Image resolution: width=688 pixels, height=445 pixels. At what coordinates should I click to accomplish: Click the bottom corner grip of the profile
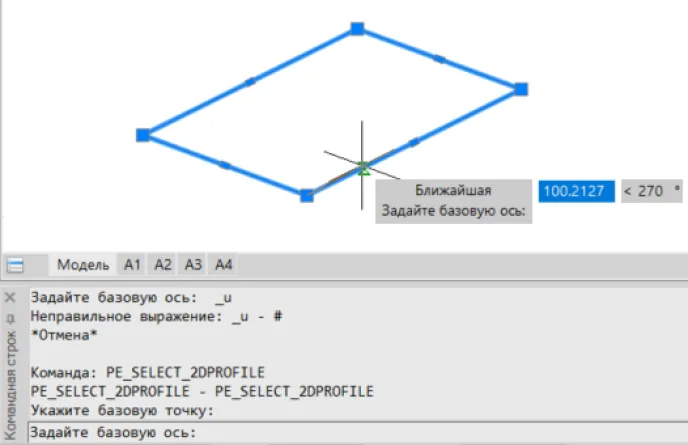pos(307,195)
